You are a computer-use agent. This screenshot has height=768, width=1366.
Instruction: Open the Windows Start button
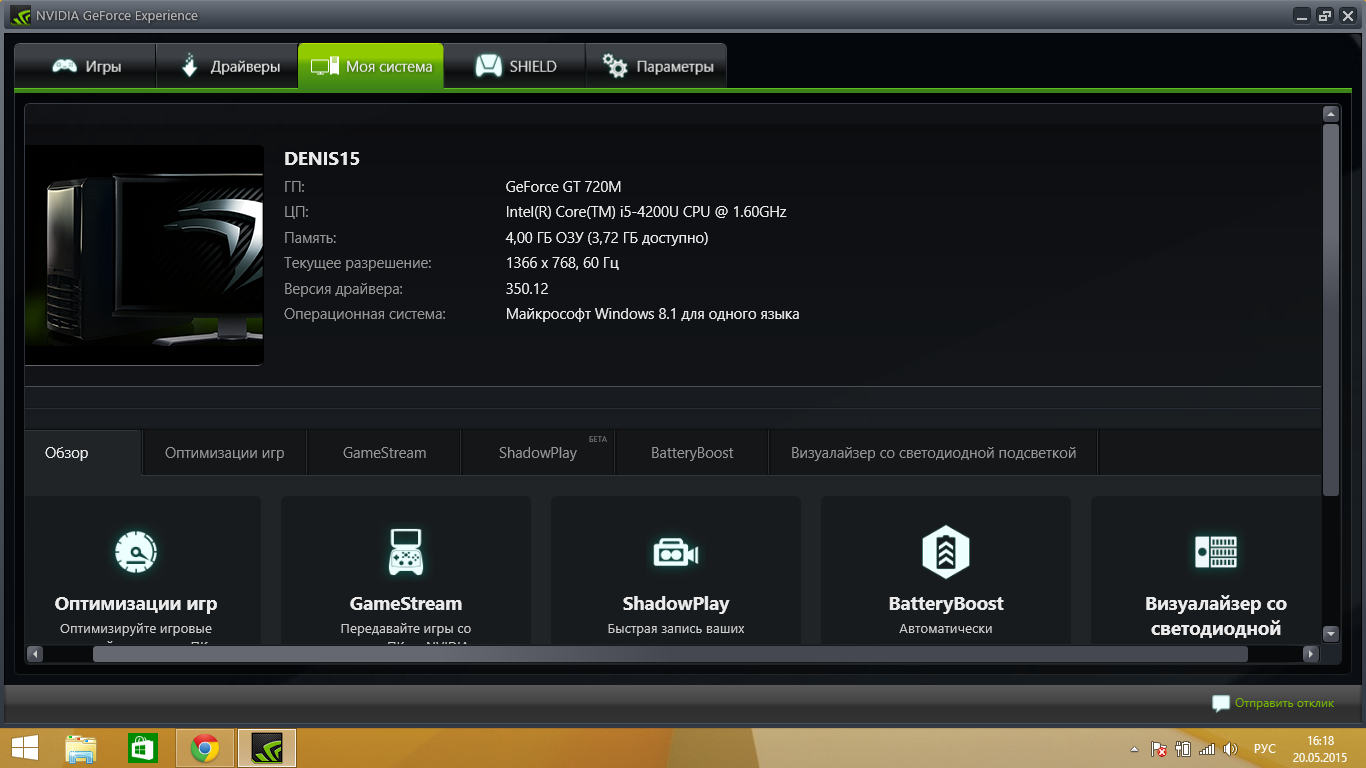pyautogui.click(x=24, y=748)
